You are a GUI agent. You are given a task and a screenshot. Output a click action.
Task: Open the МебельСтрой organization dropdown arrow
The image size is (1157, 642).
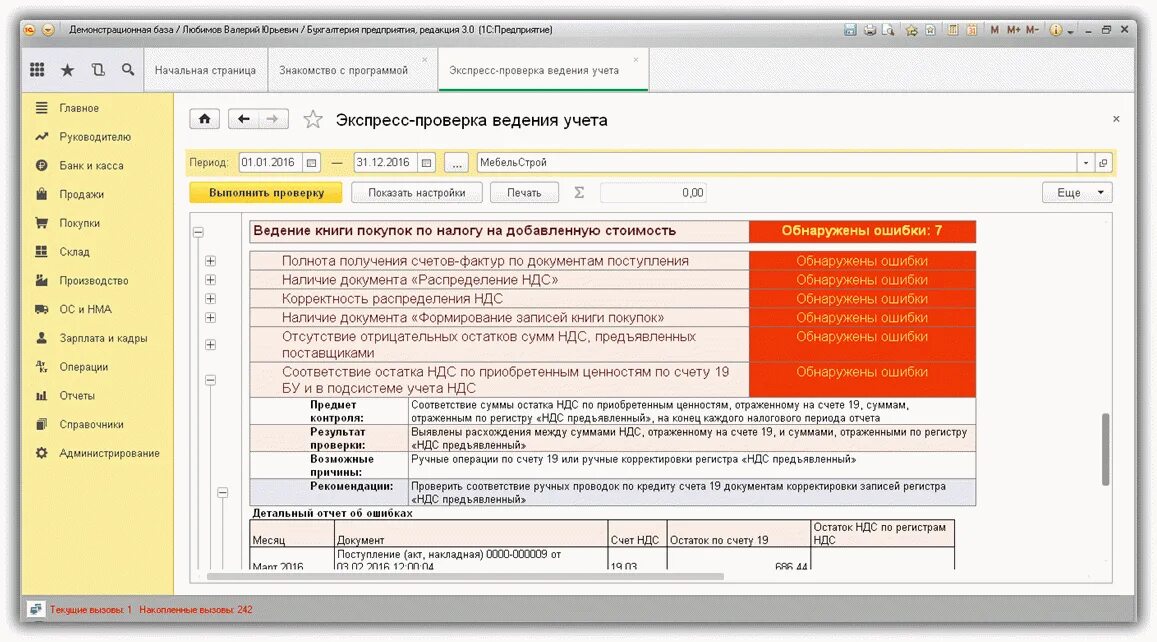tap(1085, 163)
